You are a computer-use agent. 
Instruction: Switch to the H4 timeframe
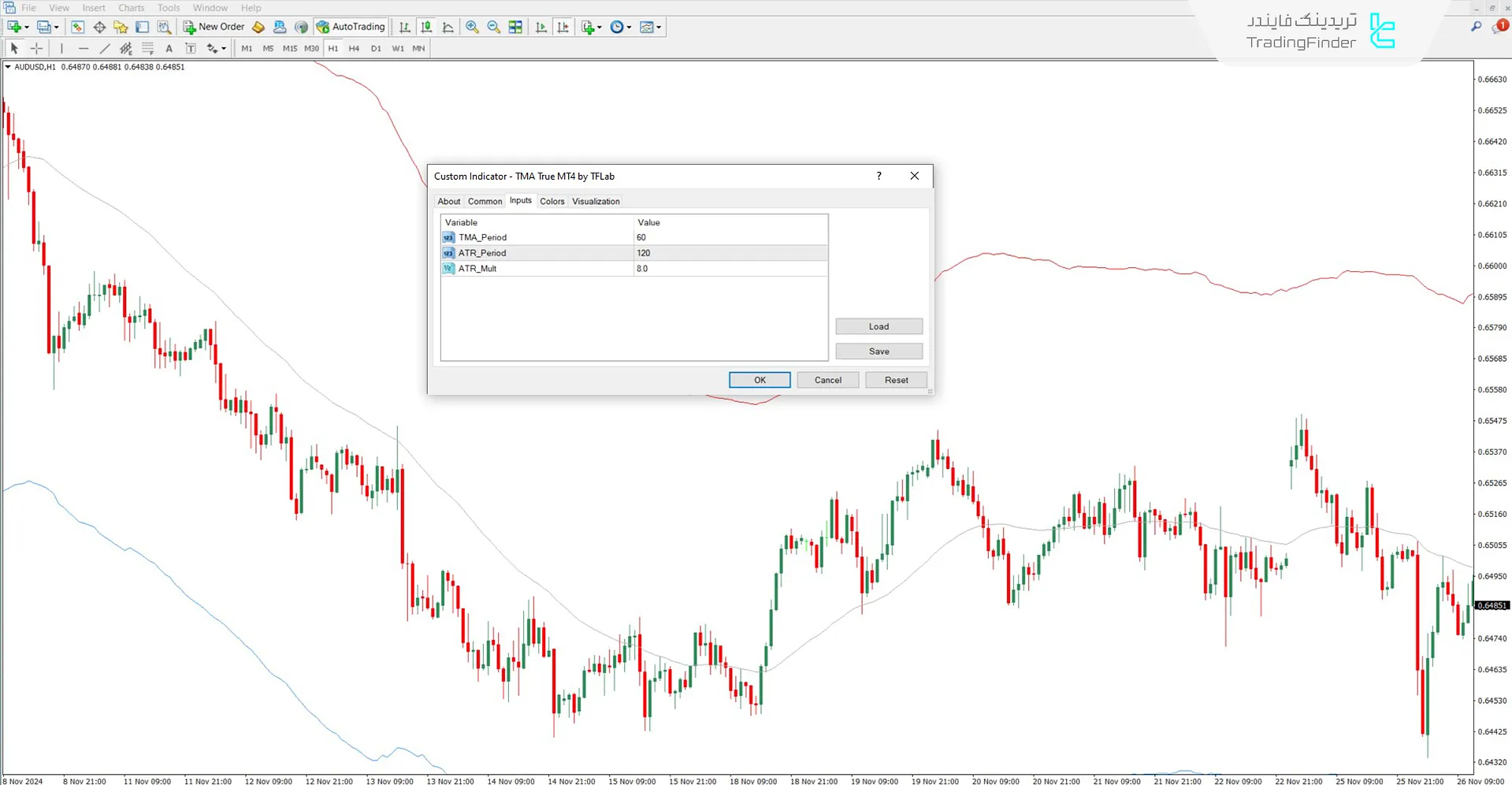click(354, 48)
